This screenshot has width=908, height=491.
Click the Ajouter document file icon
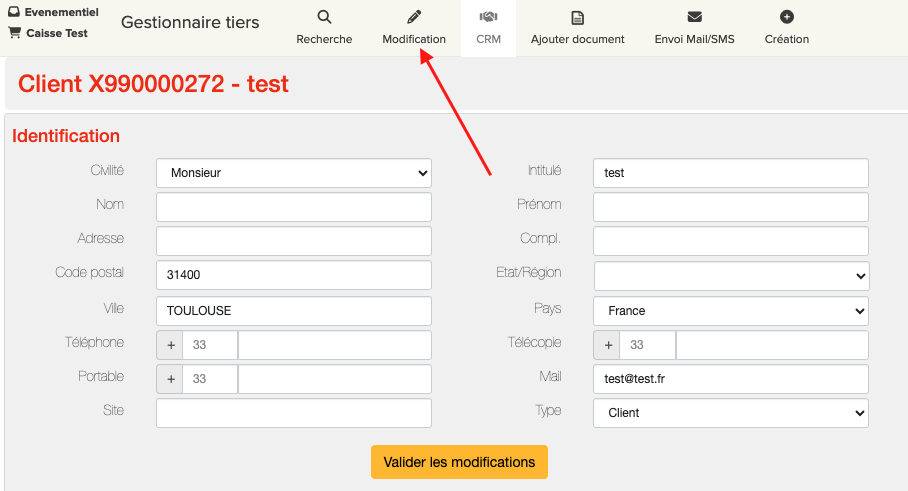pos(577,18)
